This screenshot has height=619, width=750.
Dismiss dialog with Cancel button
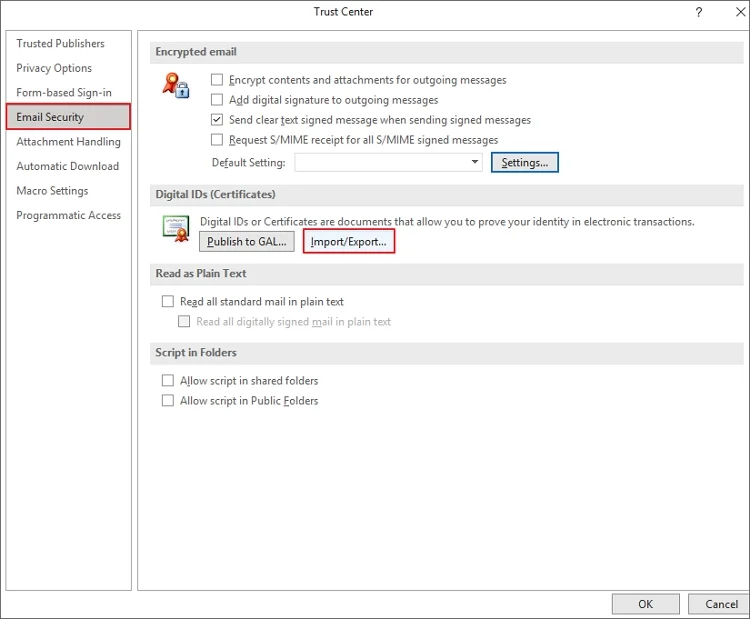pos(721,604)
